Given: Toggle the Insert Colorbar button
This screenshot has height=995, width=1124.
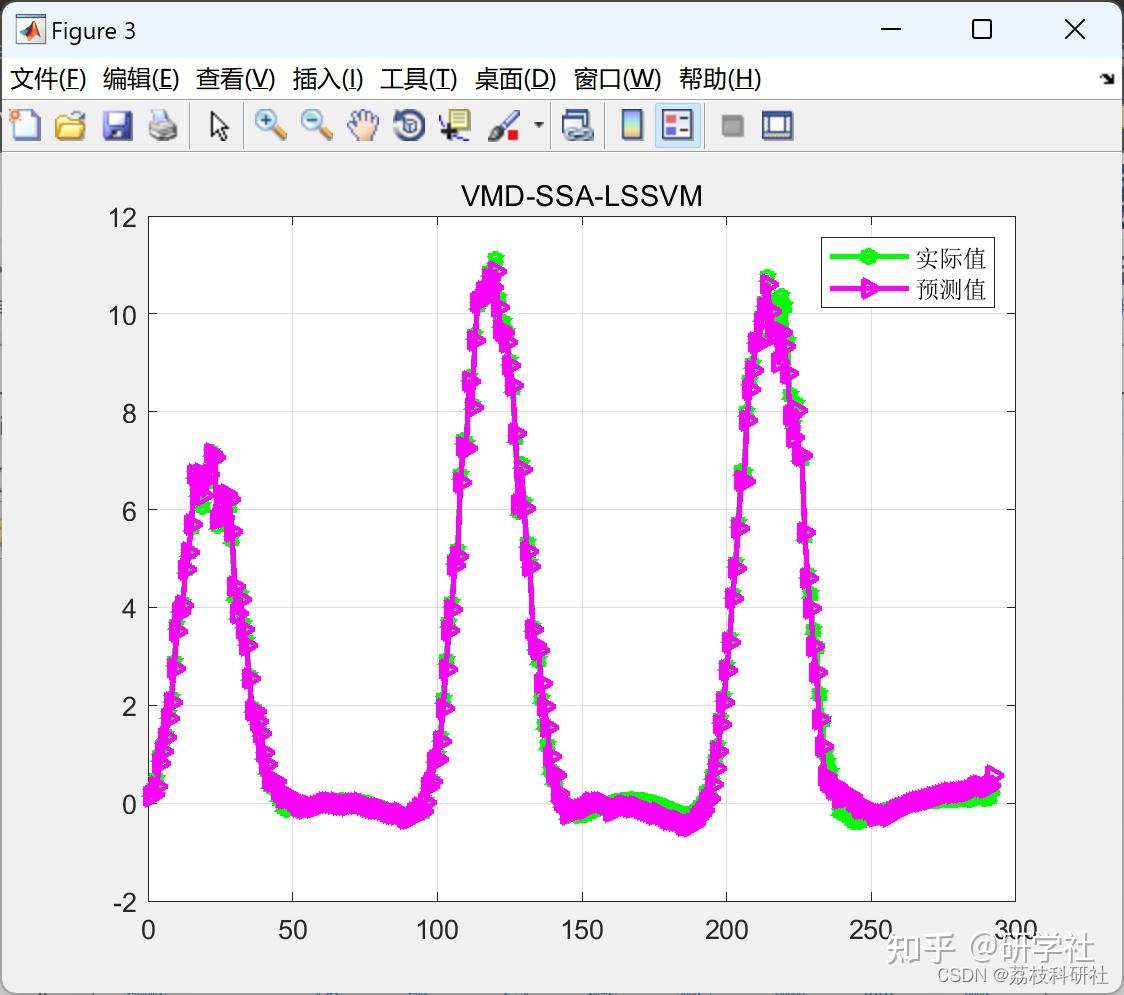Looking at the screenshot, I should pyautogui.click(x=632, y=125).
